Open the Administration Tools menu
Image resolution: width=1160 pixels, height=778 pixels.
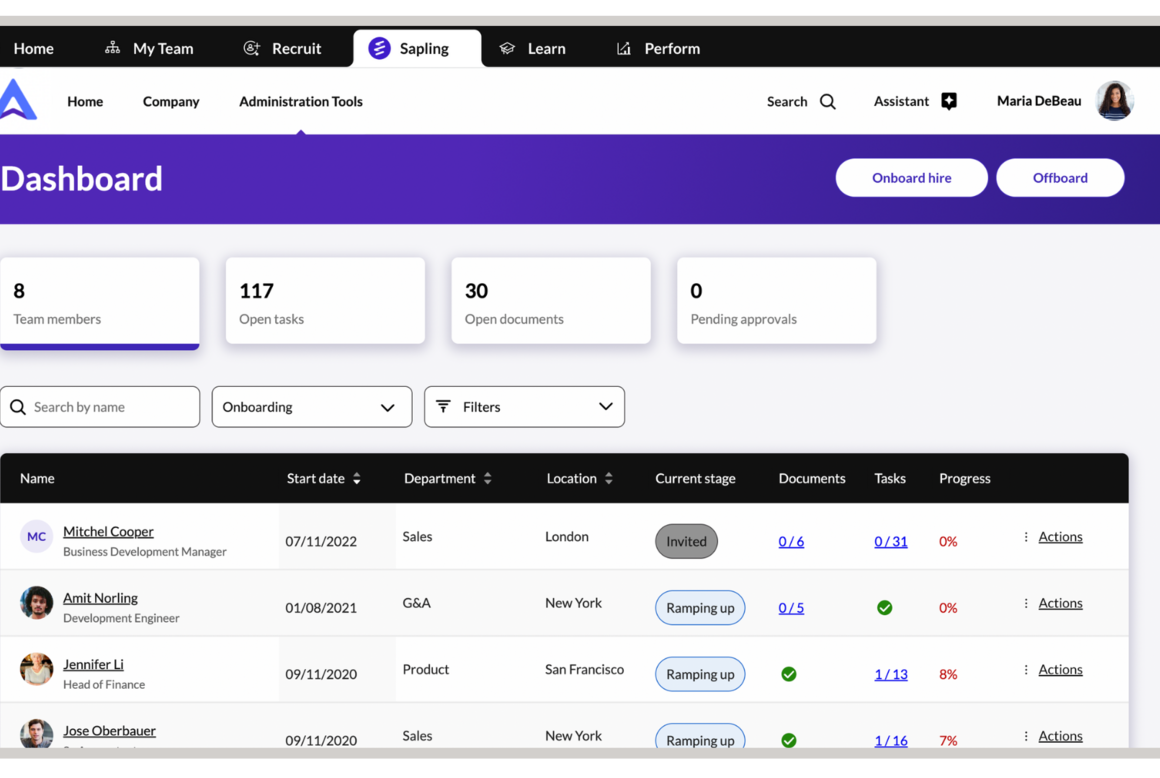[300, 101]
